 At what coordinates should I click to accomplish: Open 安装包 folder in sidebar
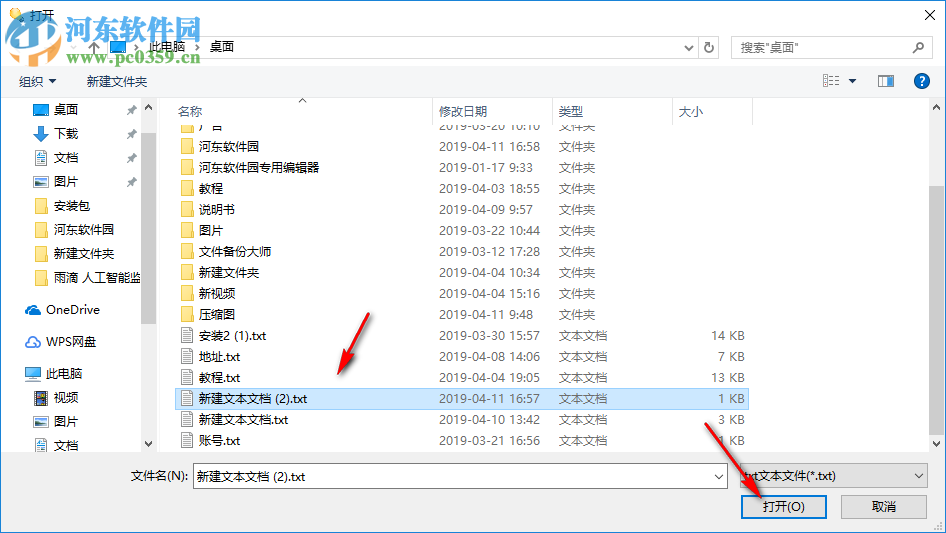pyautogui.click(x=71, y=206)
